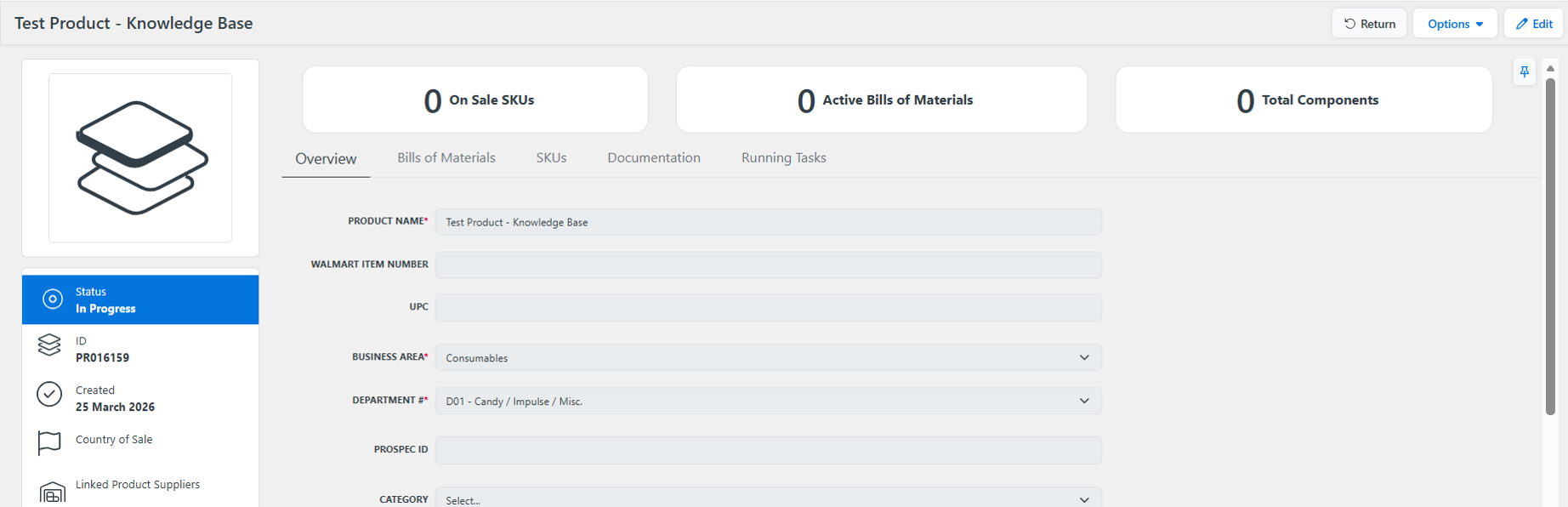Expand the Department # dropdown
1568x507 pixels.
[x=769, y=402]
